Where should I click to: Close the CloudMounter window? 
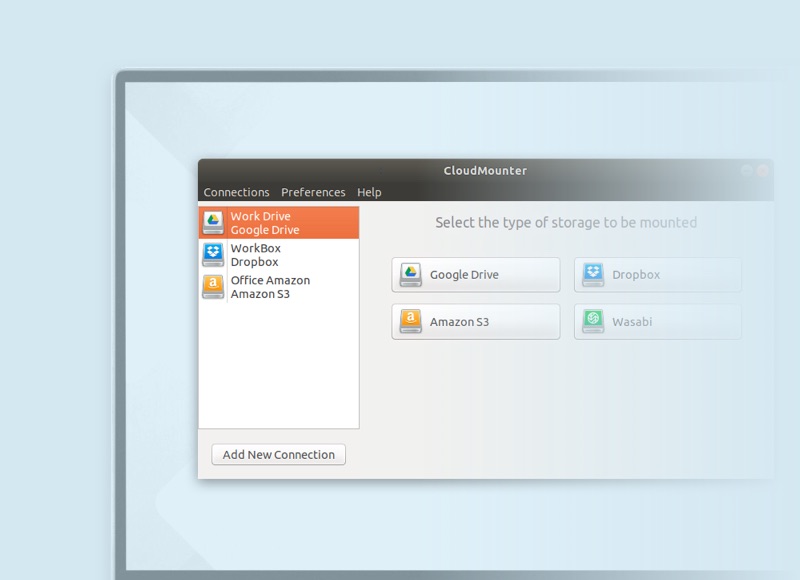763,170
